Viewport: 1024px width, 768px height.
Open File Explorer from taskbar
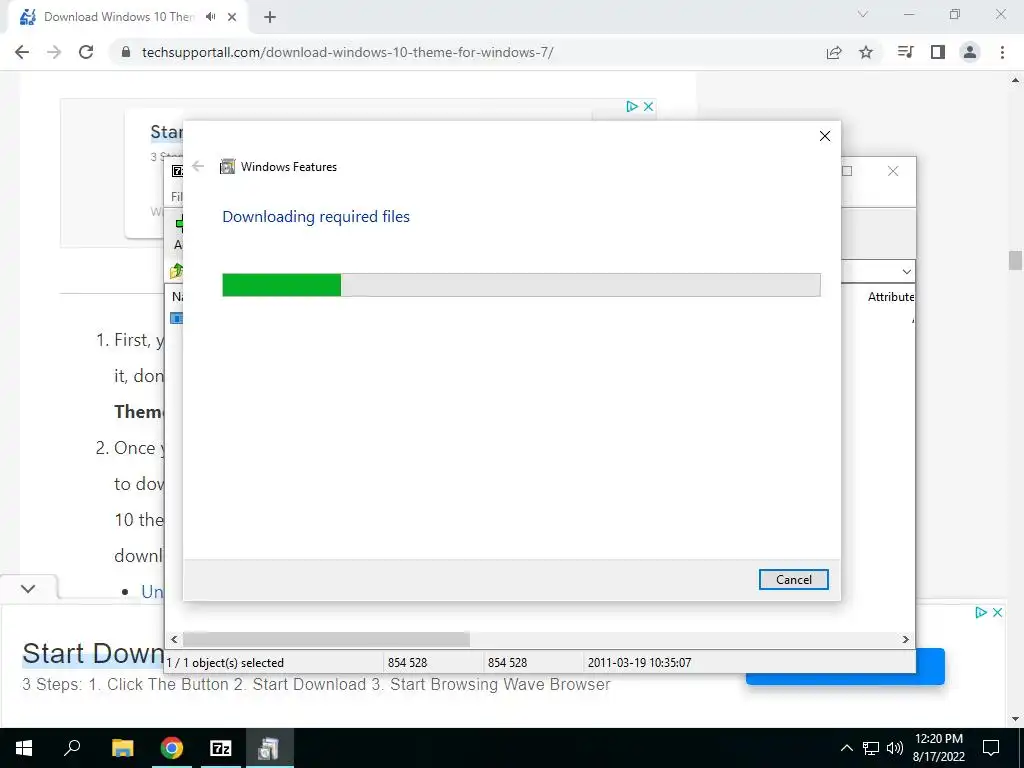pyautogui.click(x=122, y=748)
